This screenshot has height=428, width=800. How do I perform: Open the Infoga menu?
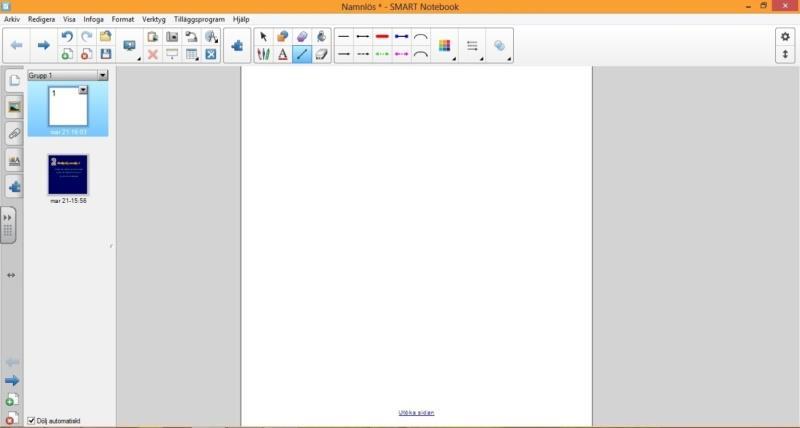tap(93, 19)
